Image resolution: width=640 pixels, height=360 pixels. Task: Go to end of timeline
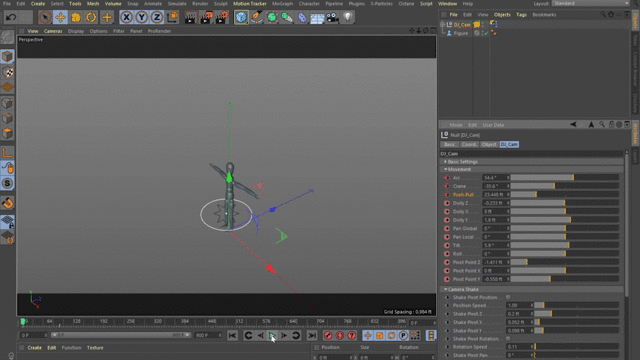coord(312,336)
